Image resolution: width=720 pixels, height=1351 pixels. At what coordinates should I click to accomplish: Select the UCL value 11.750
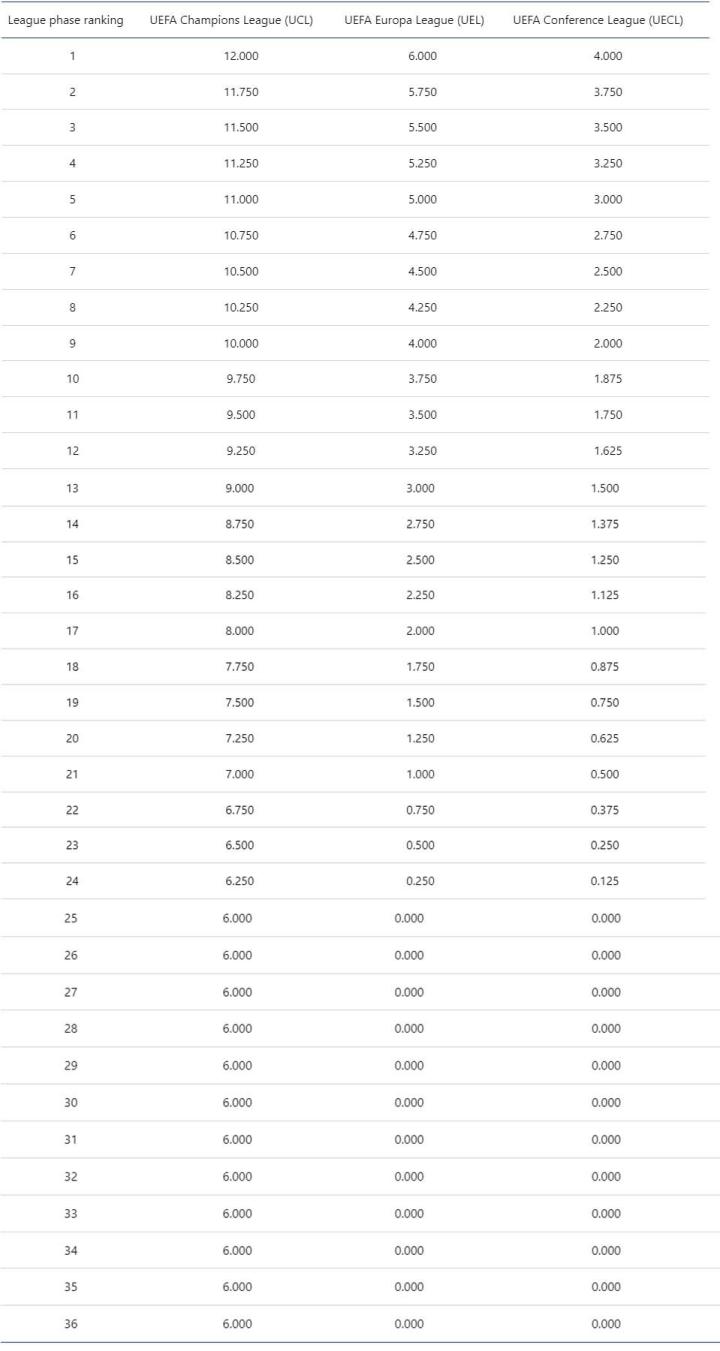click(241, 92)
